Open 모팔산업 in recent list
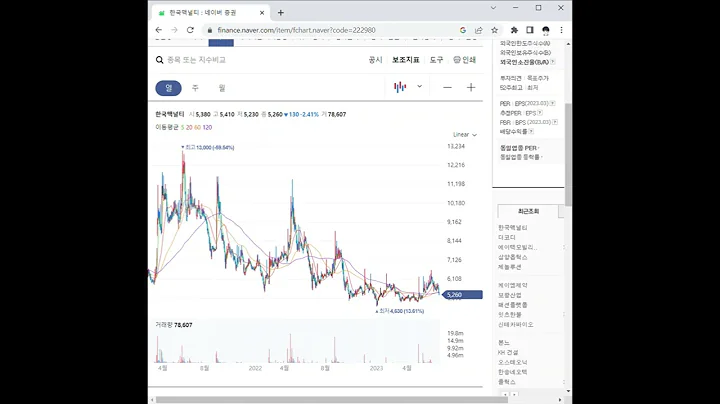The width and height of the screenshot is (720, 404). pos(510,295)
